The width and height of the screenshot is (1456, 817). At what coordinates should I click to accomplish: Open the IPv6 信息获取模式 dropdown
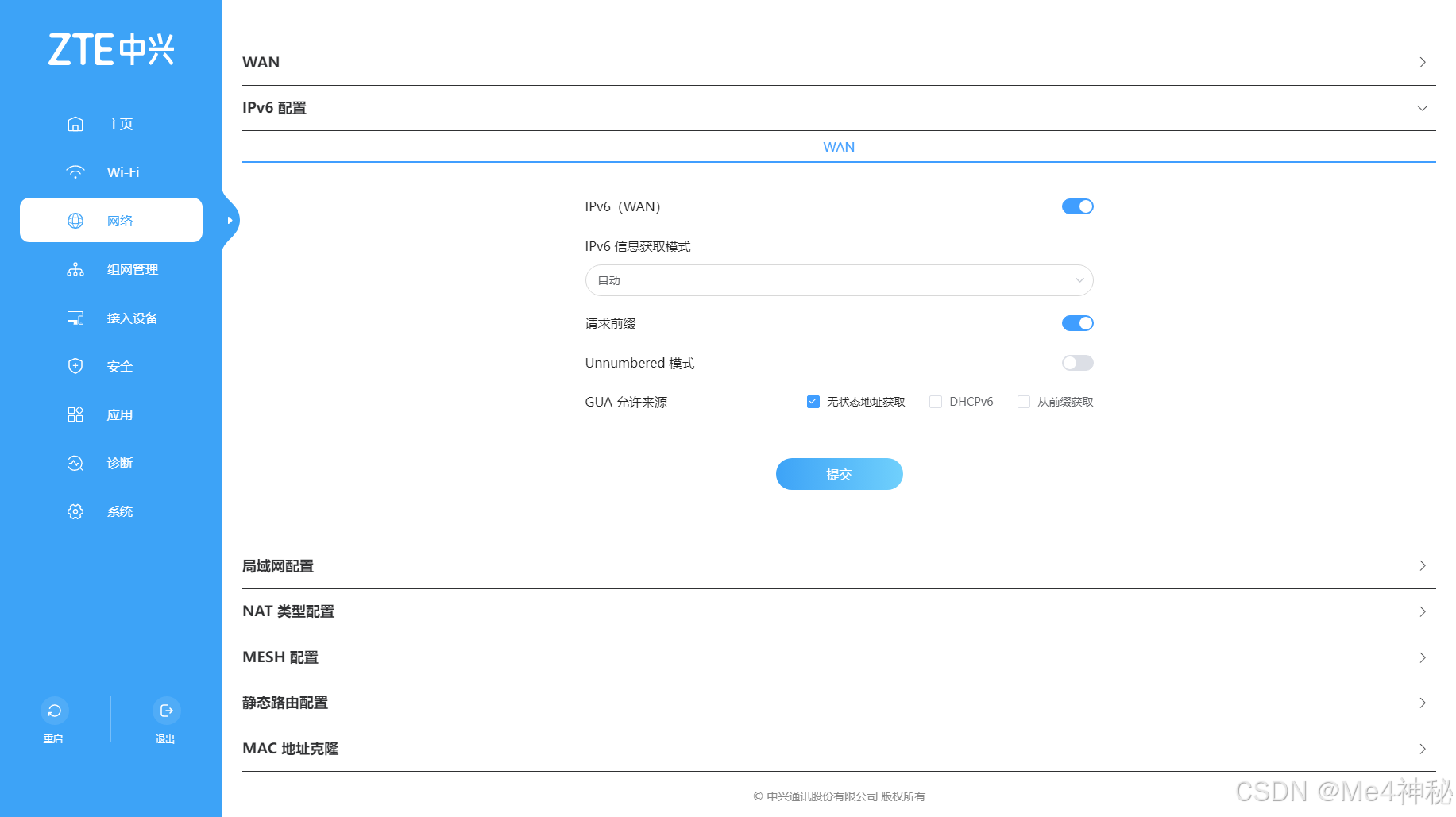(x=839, y=280)
